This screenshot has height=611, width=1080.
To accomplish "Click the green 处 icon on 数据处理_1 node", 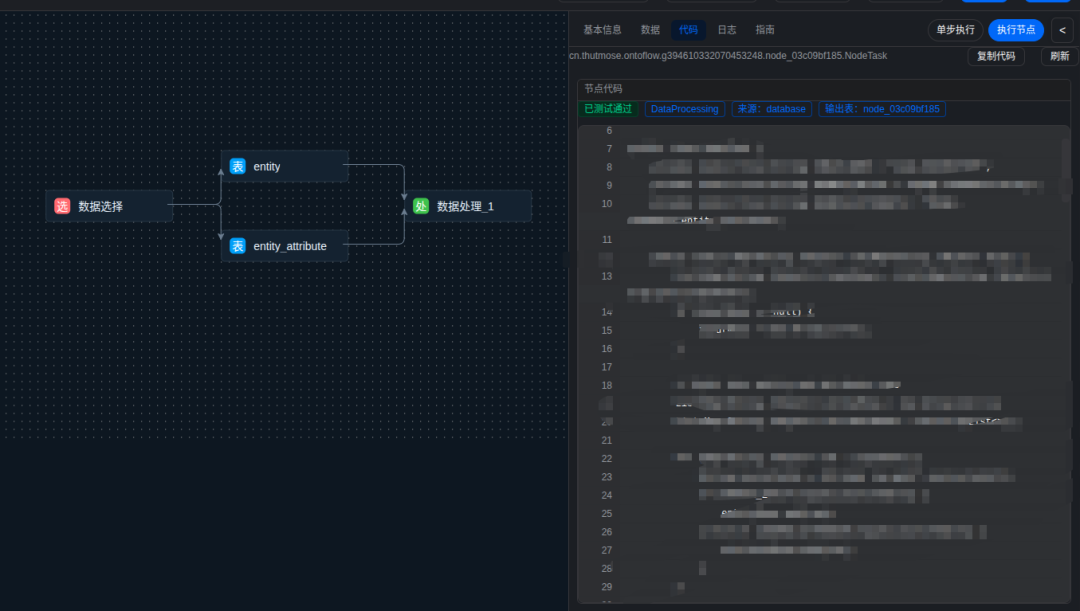I will [421, 206].
